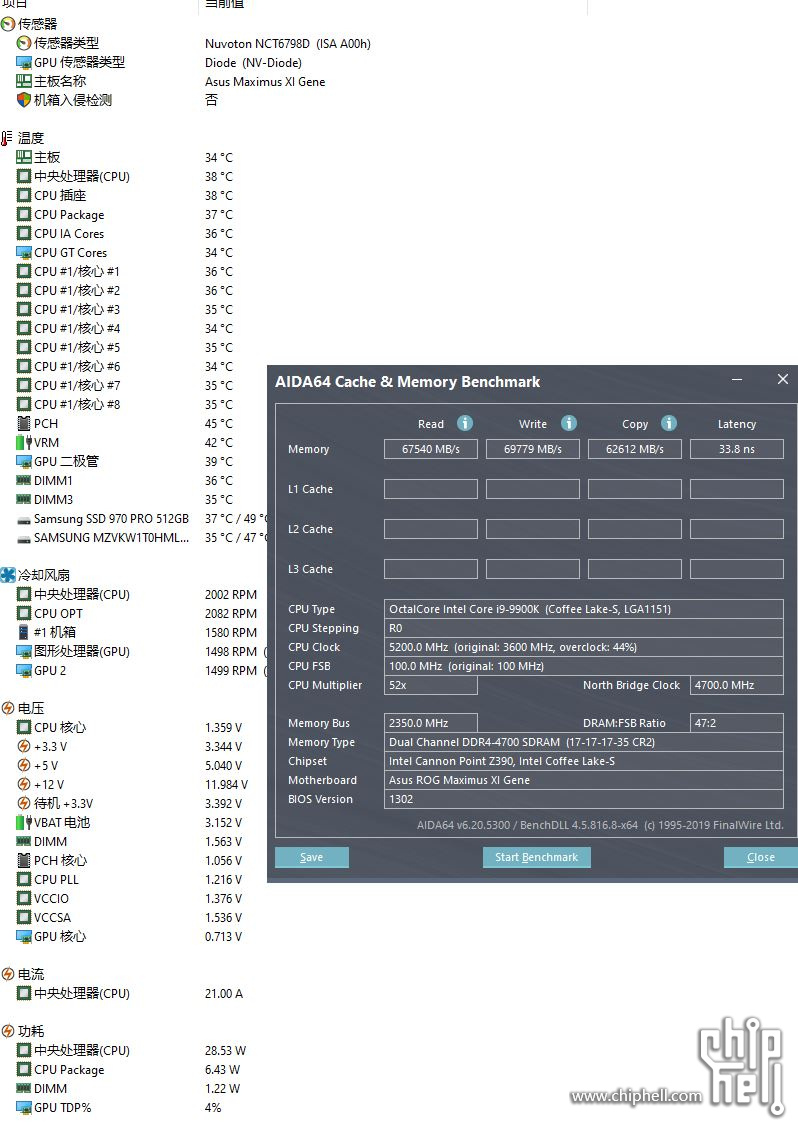This screenshot has height=1131, width=798.
Task: Click the Nuvoton NCT6798D sensor value
Action: point(288,44)
